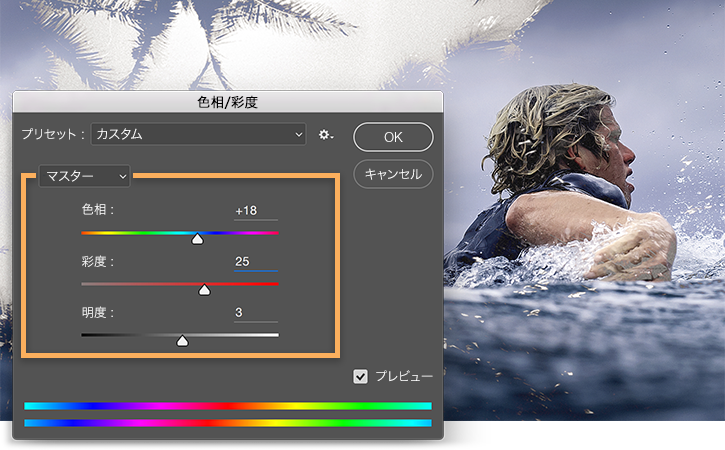Click the red saturation slider track
The image size is (725, 450).
[x=180, y=284]
